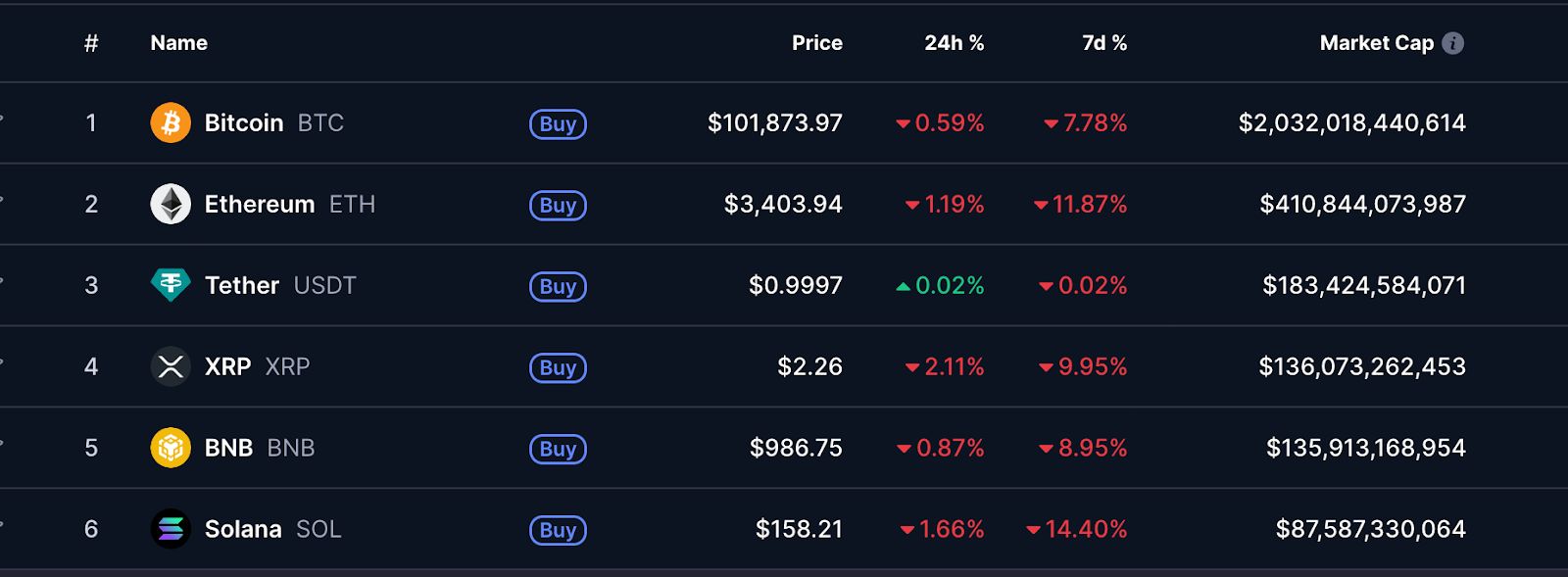1568x577 pixels.
Task: Click the Tether USDT logo icon
Action: [x=171, y=285]
